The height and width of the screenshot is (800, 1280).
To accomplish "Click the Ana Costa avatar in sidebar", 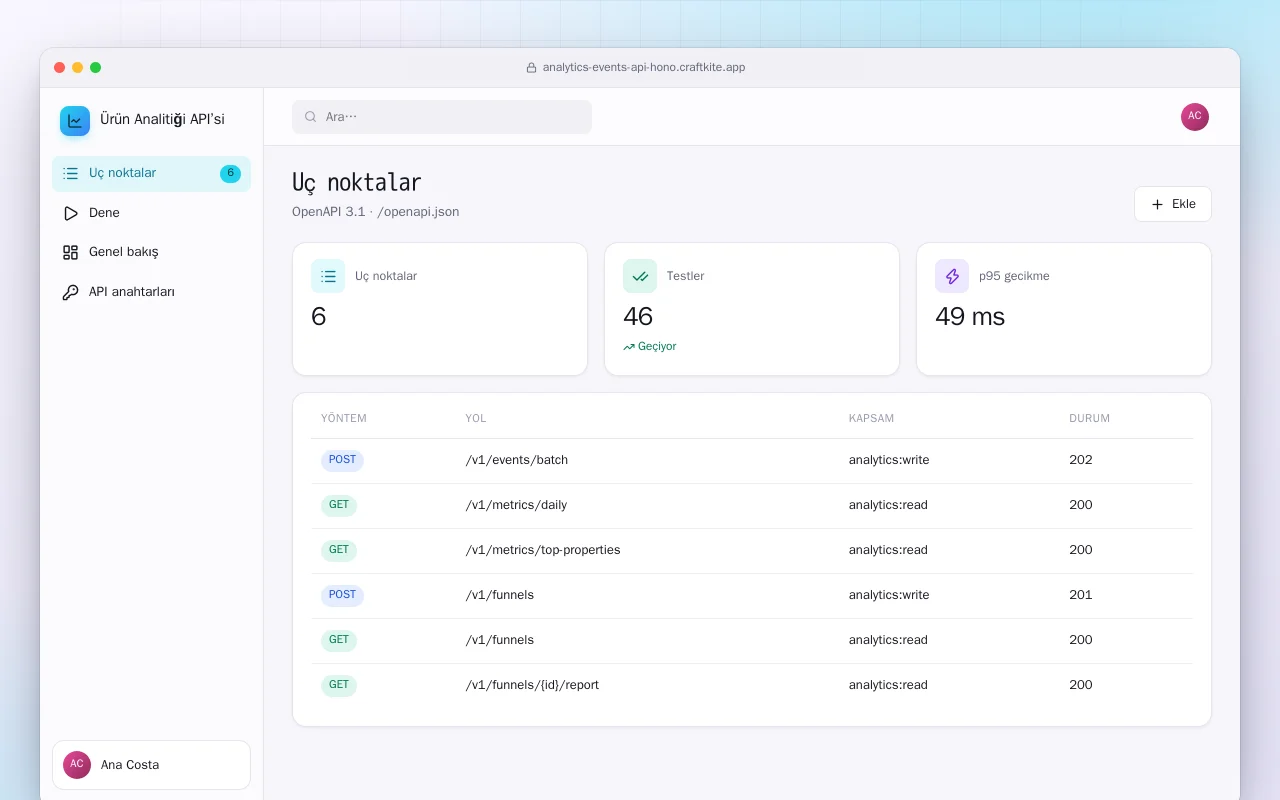I will [77, 765].
